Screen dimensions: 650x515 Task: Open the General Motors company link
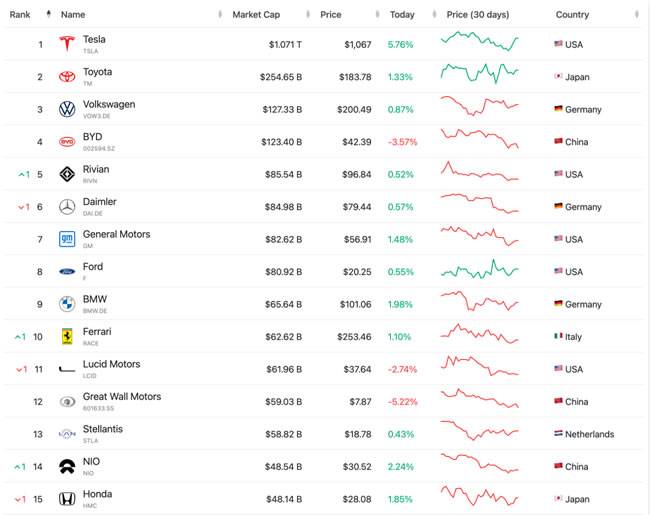pyautogui.click(x=116, y=234)
